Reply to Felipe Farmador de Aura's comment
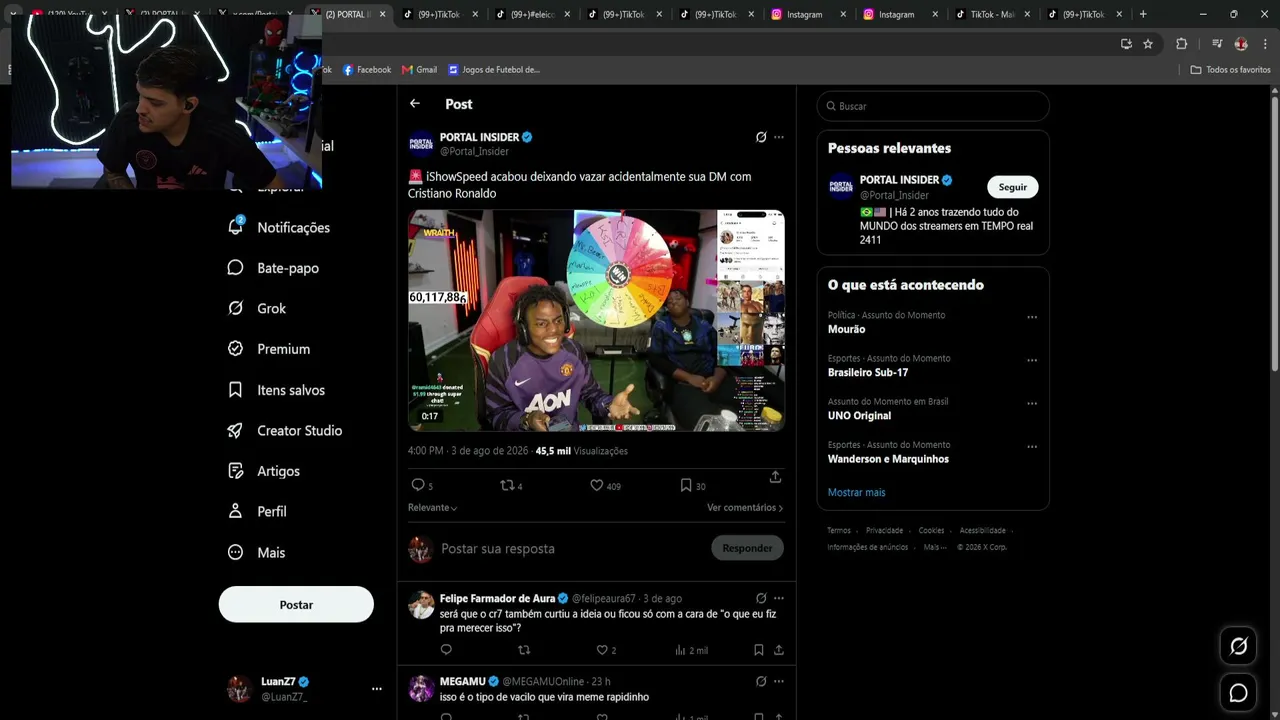Screen dimensions: 1280x720 coord(446,650)
